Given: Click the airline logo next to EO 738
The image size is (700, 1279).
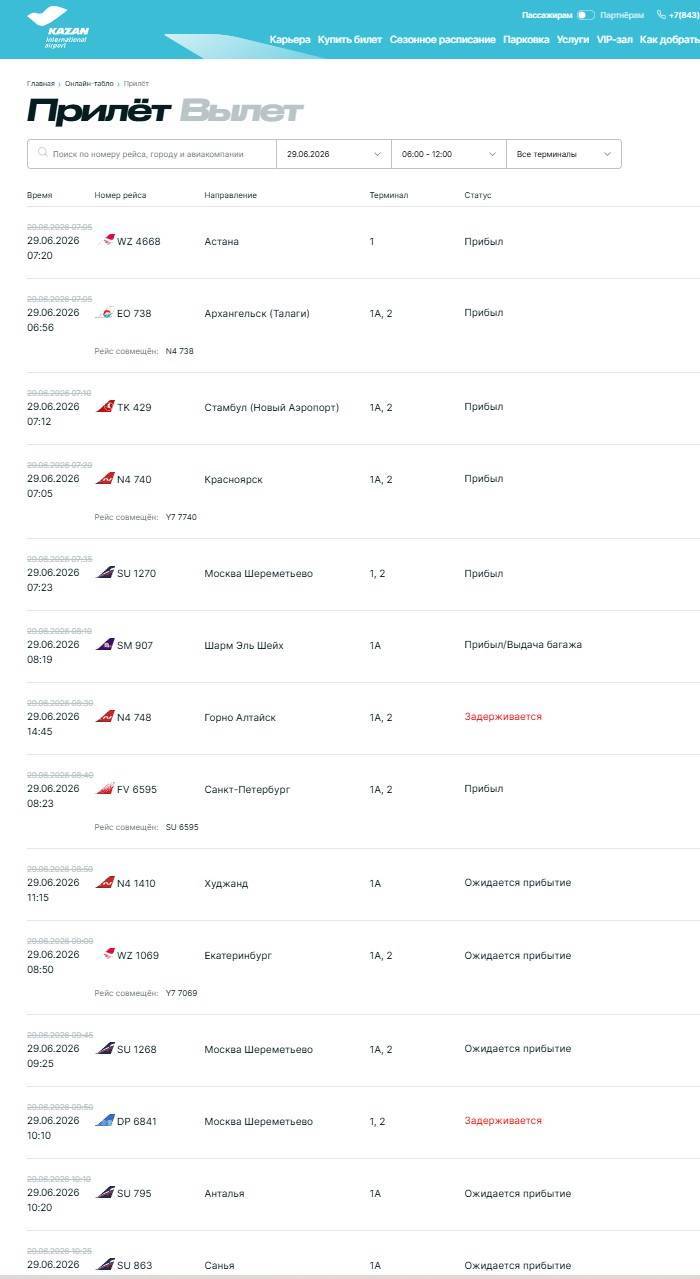Looking at the screenshot, I should tap(105, 313).
